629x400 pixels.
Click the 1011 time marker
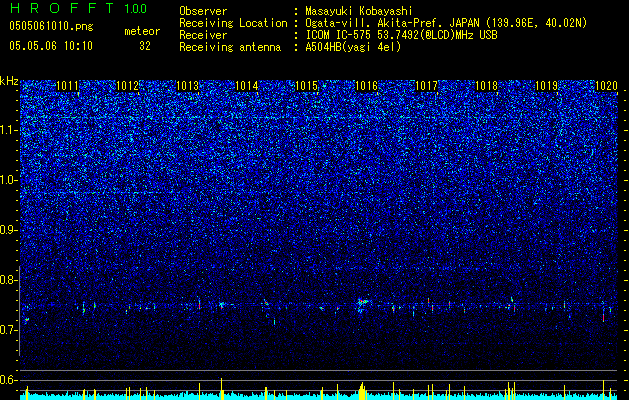pos(67,86)
